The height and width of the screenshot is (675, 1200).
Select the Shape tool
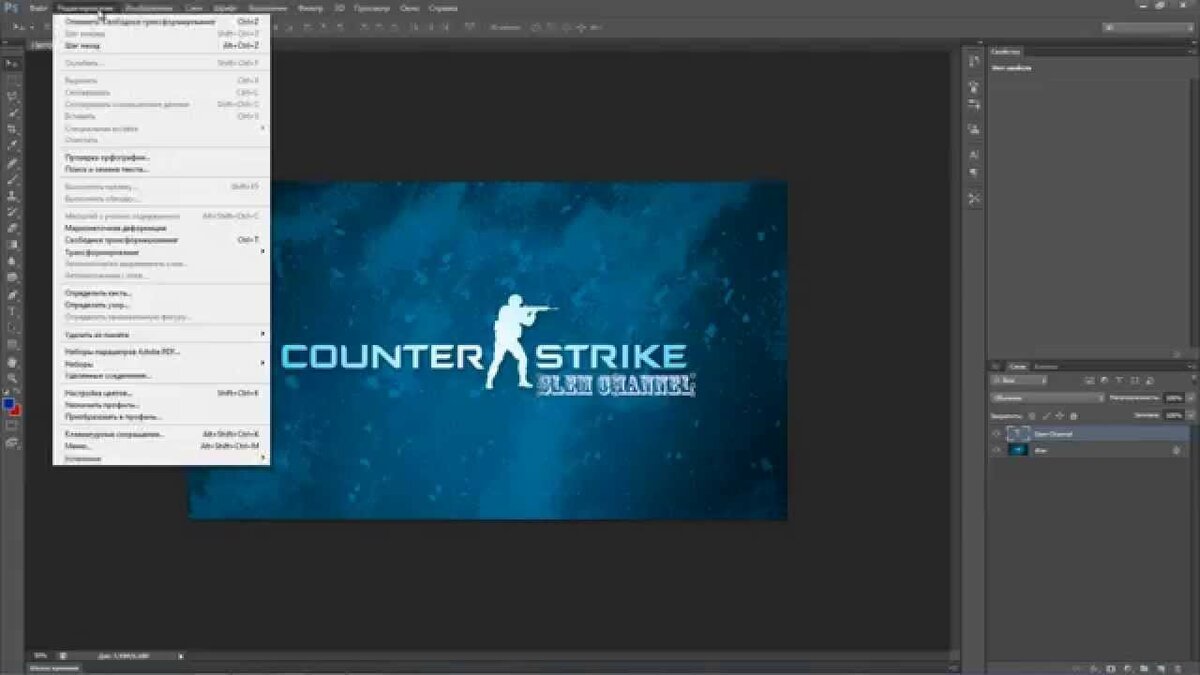pyautogui.click(x=13, y=344)
